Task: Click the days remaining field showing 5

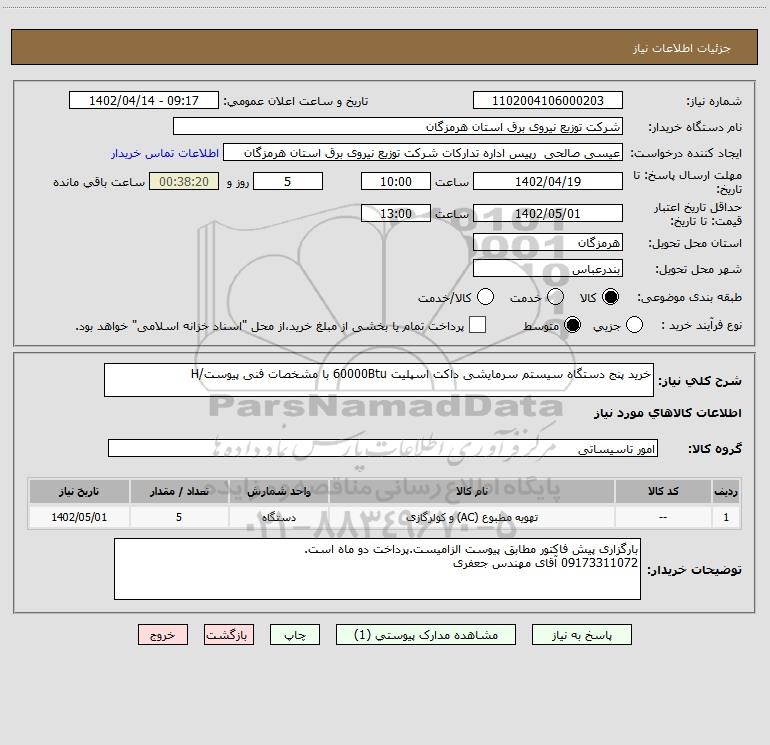Action: click(288, 181)
